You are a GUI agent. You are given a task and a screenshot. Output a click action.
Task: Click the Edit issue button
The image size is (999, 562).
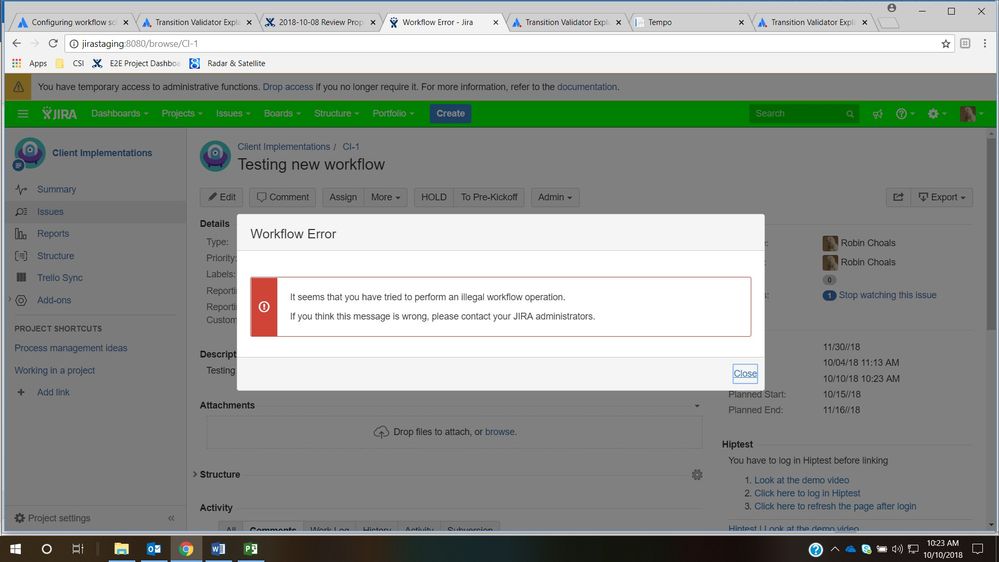(222, 197)
